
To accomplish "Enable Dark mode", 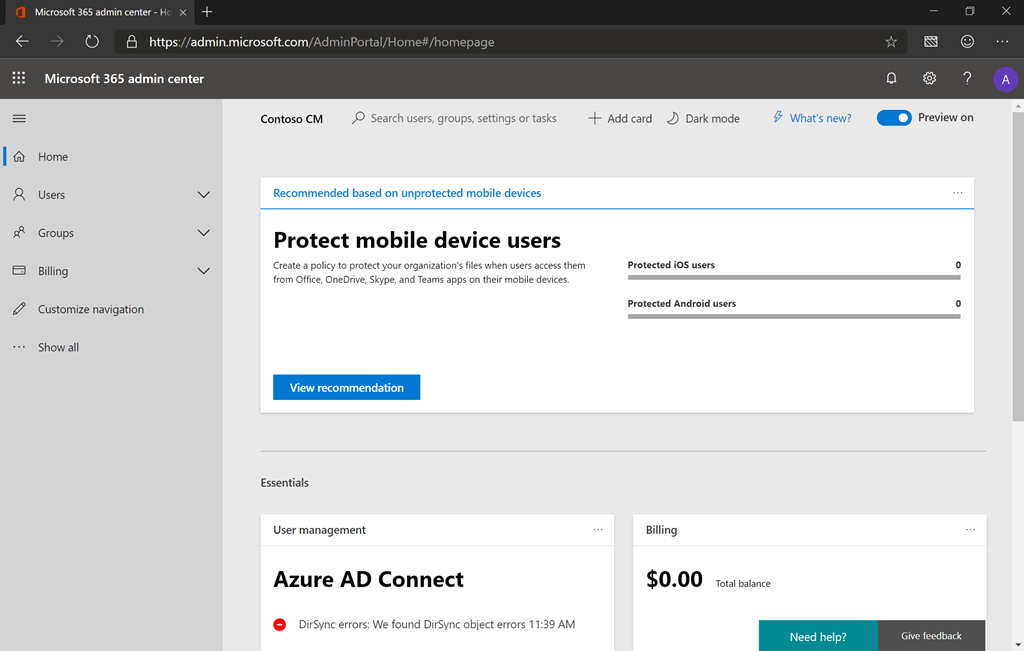I will point(703,118).
